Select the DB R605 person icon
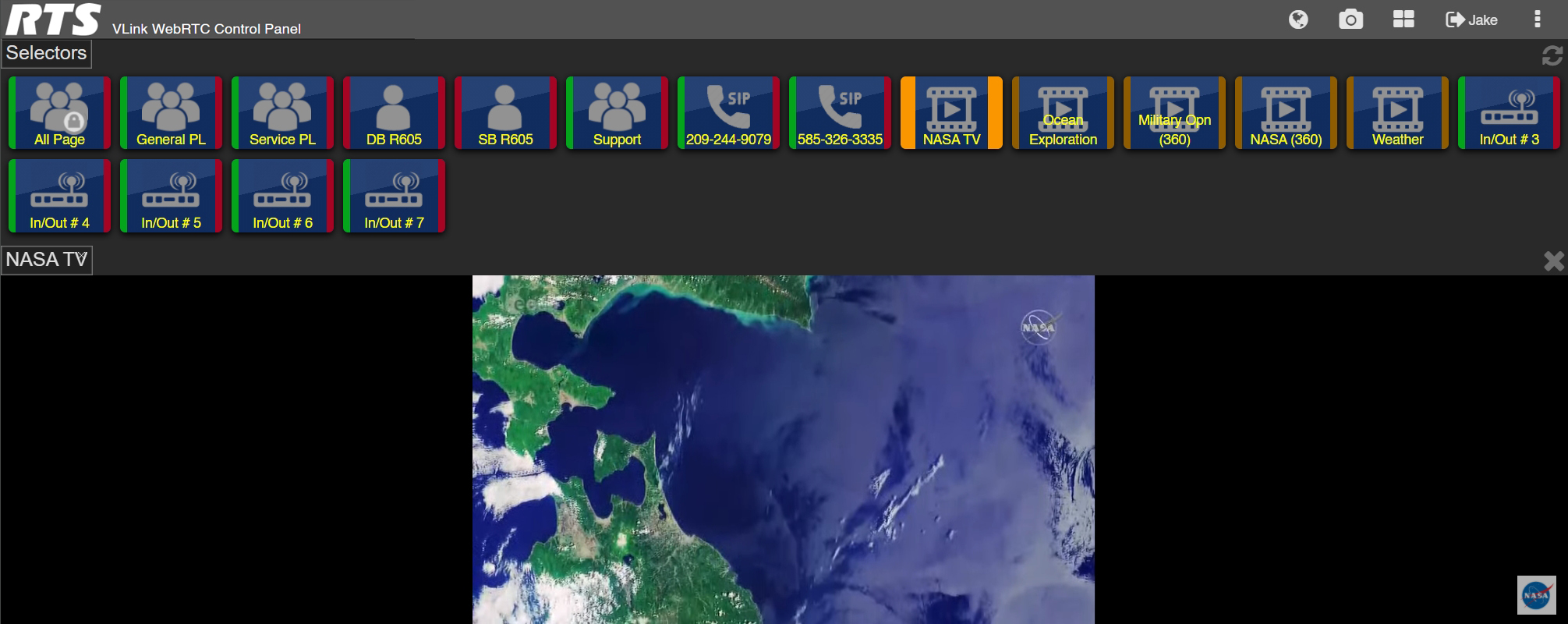1568x624 pixels. pyautogui.click(x=394, y=112)
